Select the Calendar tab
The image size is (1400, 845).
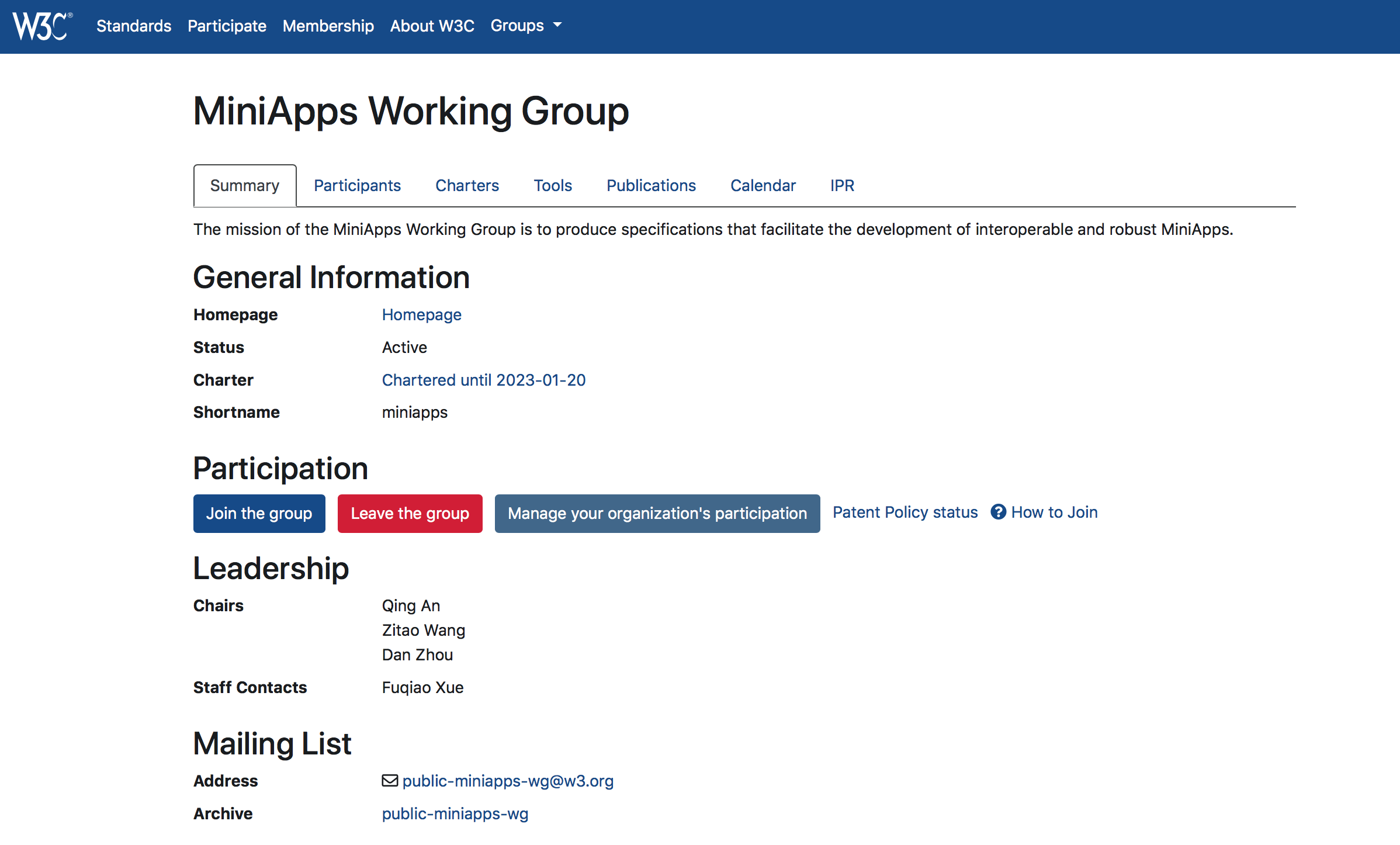763,186
